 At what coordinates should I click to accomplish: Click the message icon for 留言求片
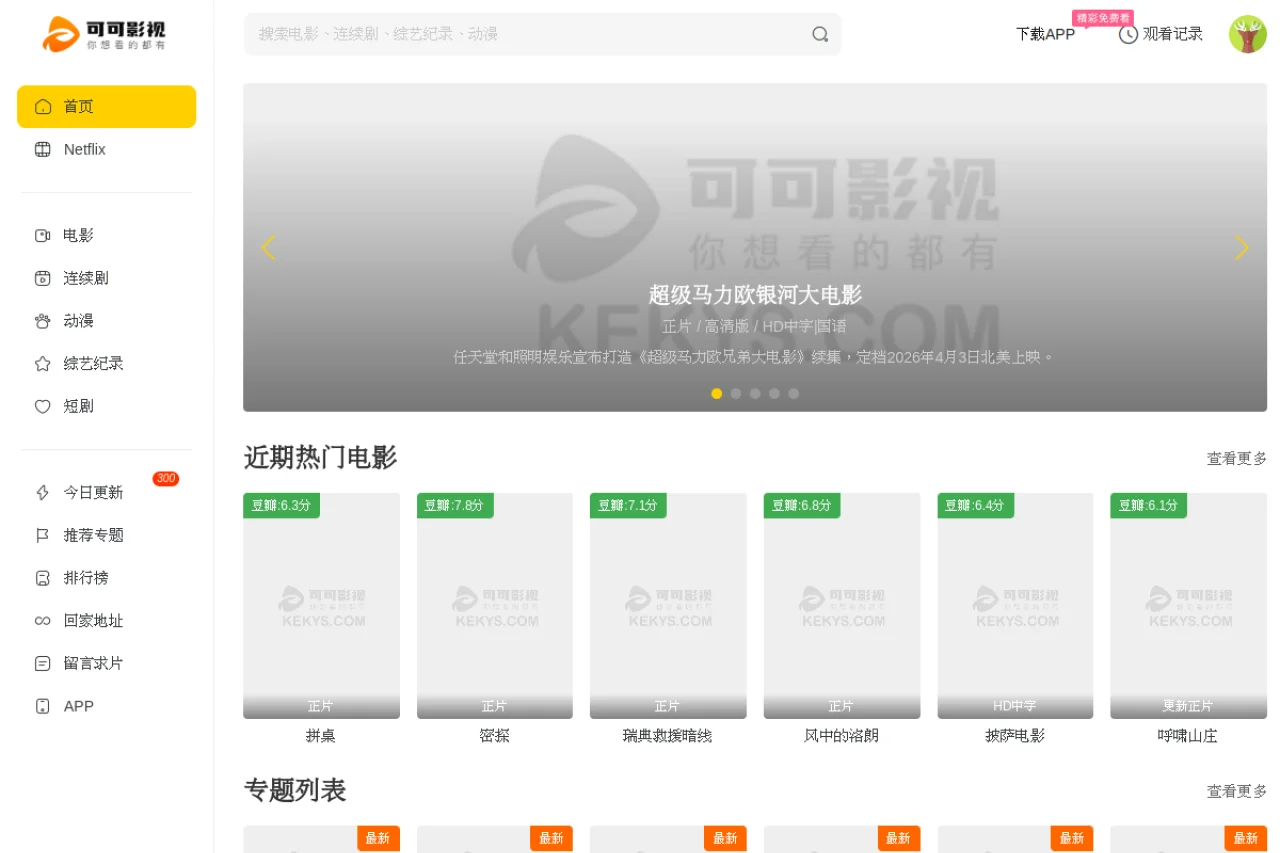click(x=43, y=664)
